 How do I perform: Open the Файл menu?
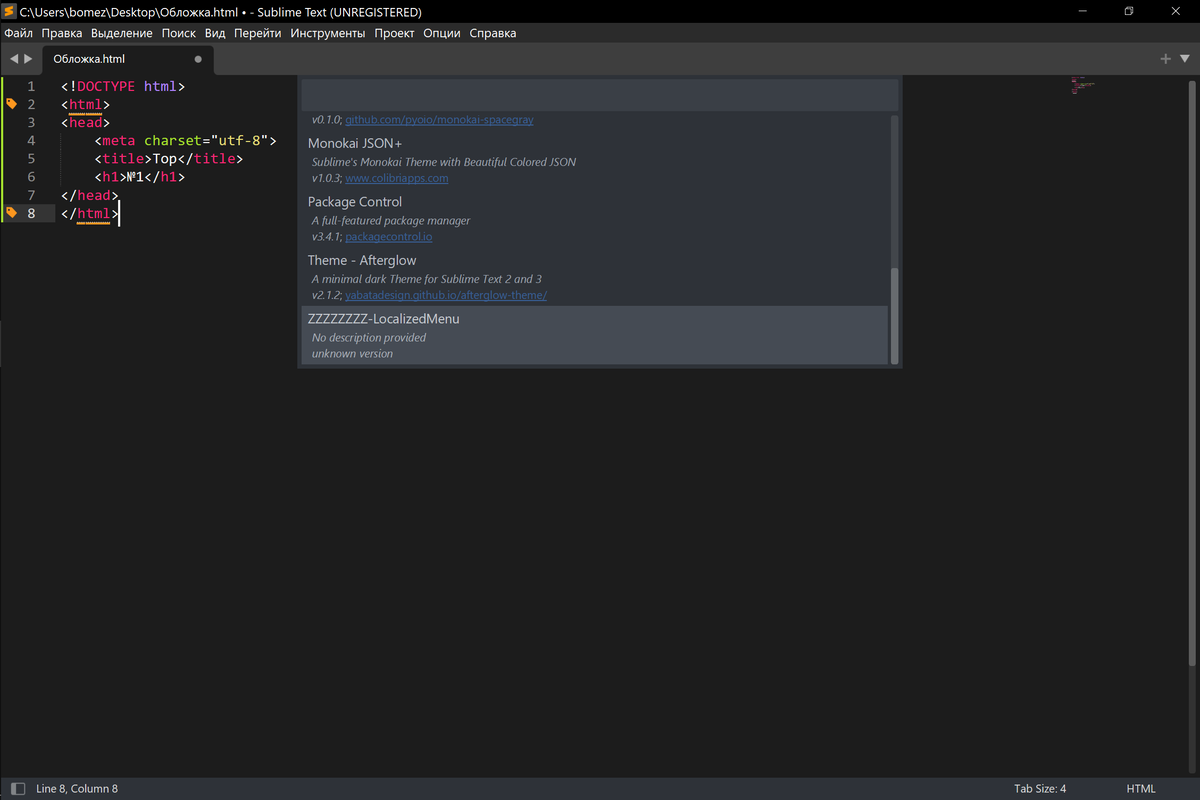point(18,33)
